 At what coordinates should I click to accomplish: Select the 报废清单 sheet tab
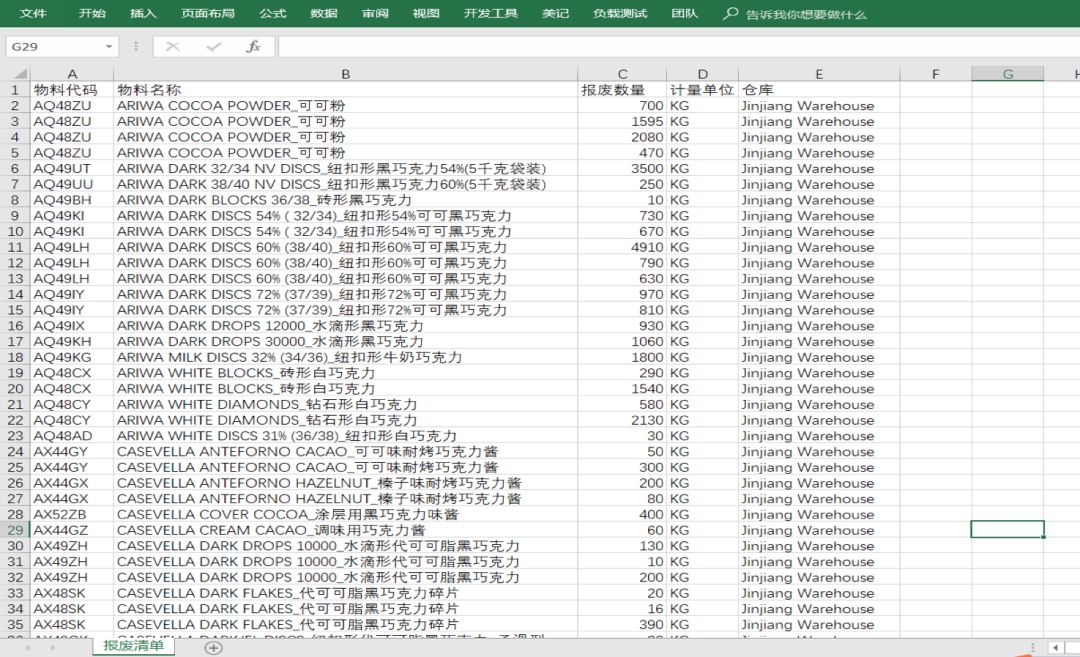133,646
